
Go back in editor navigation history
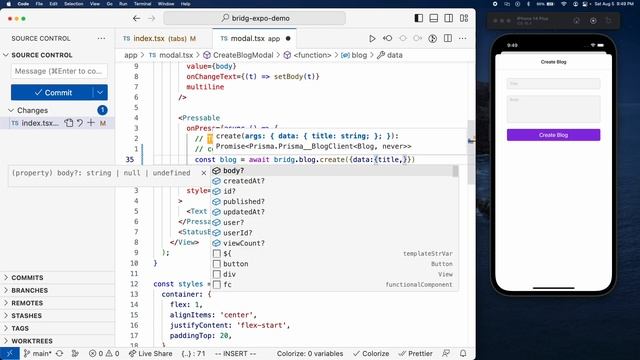(136, 18)
